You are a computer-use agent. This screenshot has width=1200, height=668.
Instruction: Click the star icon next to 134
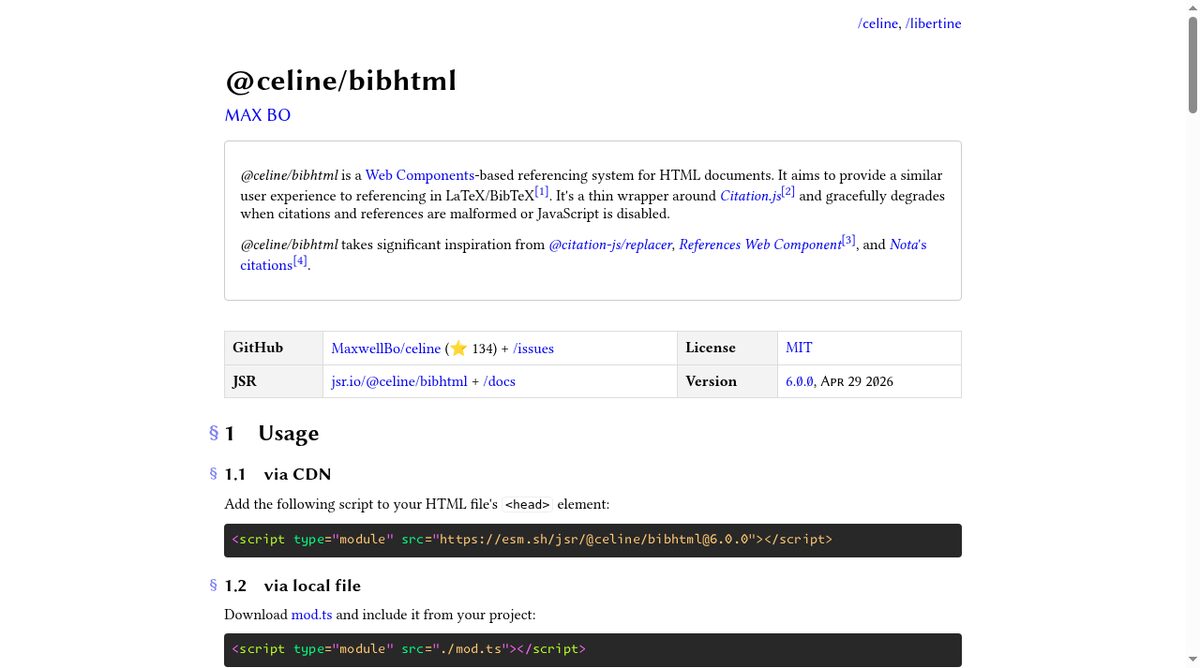point(458,348)
